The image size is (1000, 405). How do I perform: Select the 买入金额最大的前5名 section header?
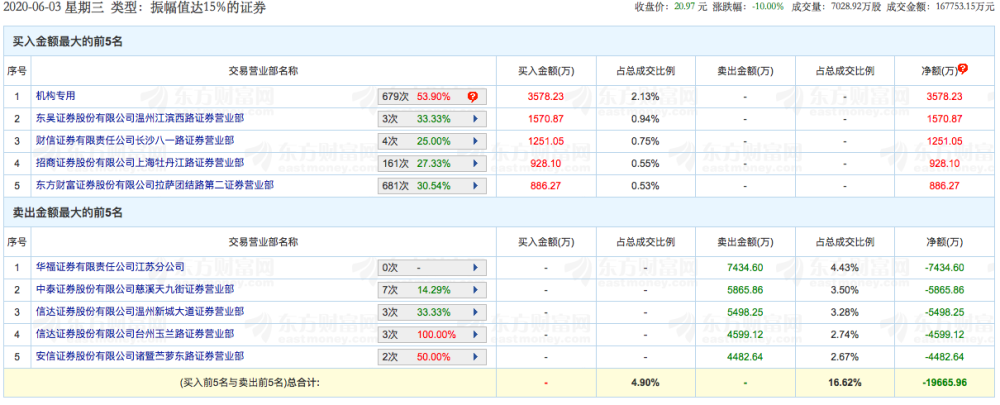click(67, 42)
